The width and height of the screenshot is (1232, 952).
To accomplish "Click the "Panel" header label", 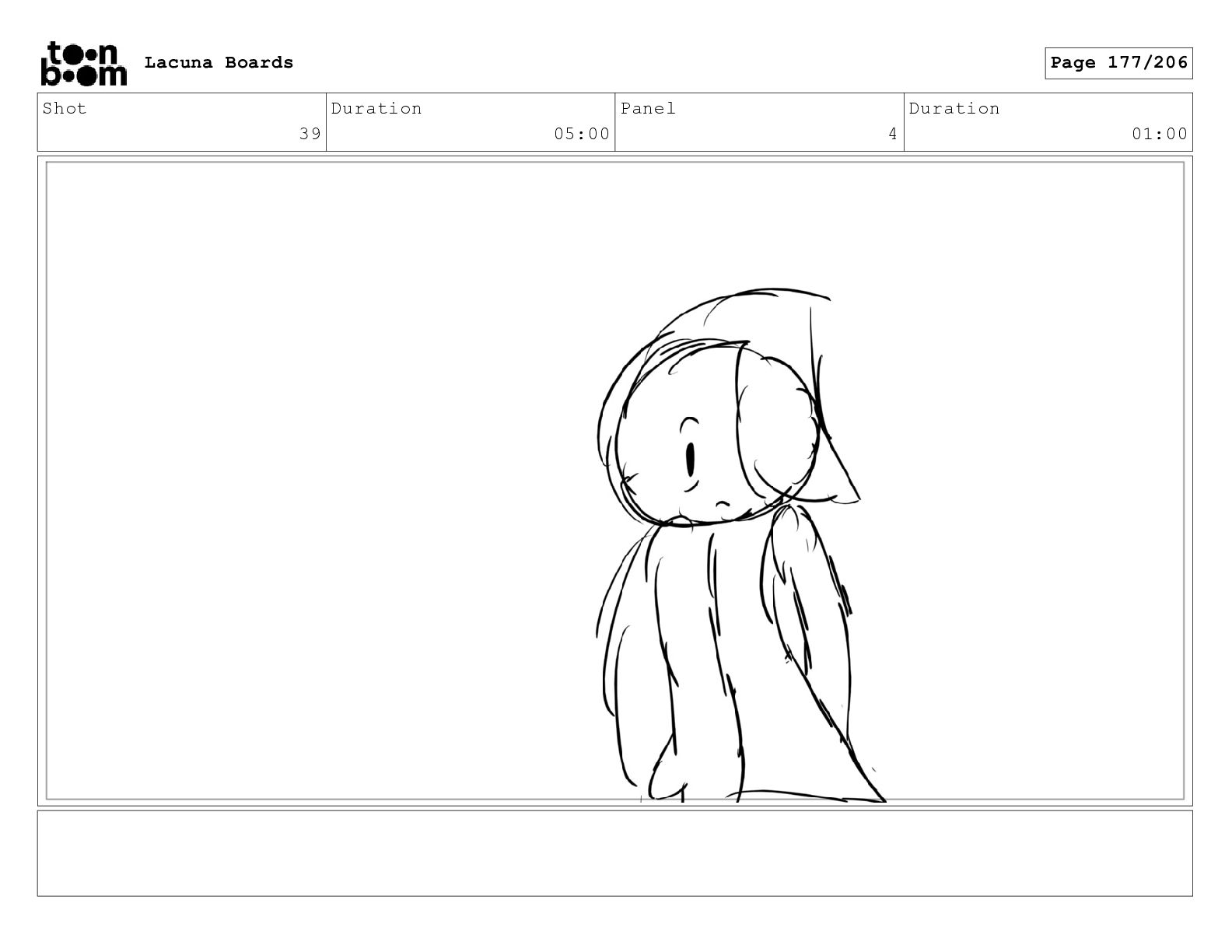I will coord(648,108).
